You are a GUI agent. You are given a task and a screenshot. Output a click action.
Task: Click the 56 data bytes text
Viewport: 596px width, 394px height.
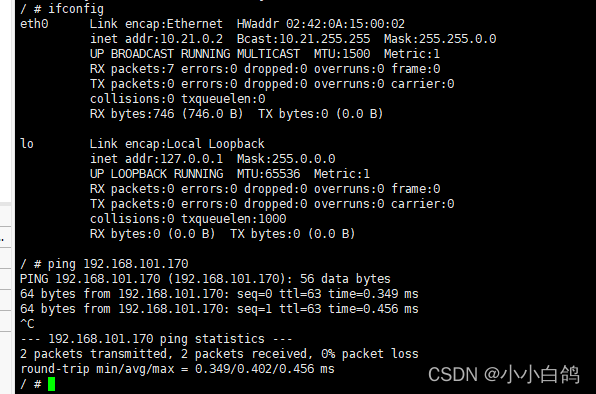pyautogui.click(x=345, y=279)
